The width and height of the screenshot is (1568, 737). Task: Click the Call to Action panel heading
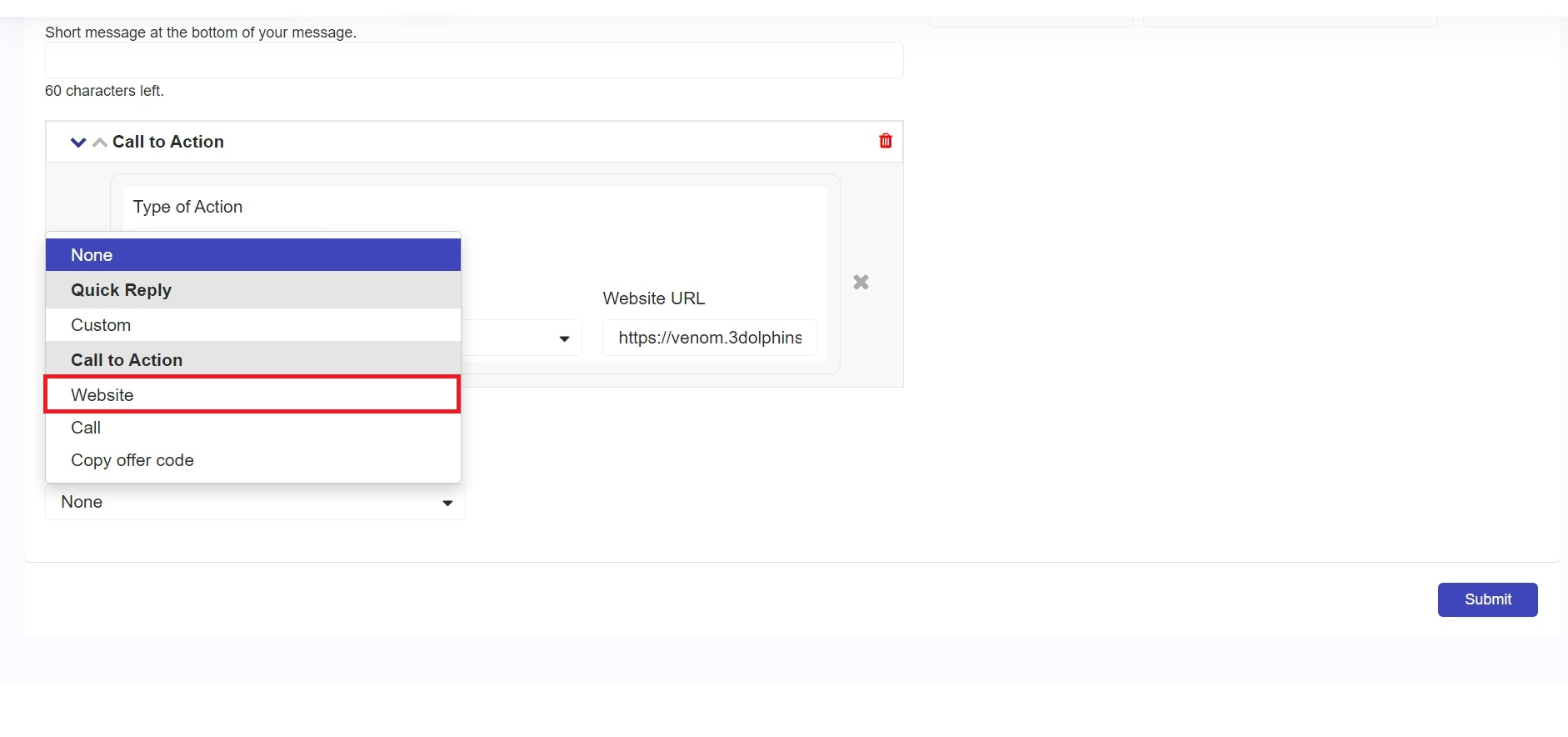(168, 142)
